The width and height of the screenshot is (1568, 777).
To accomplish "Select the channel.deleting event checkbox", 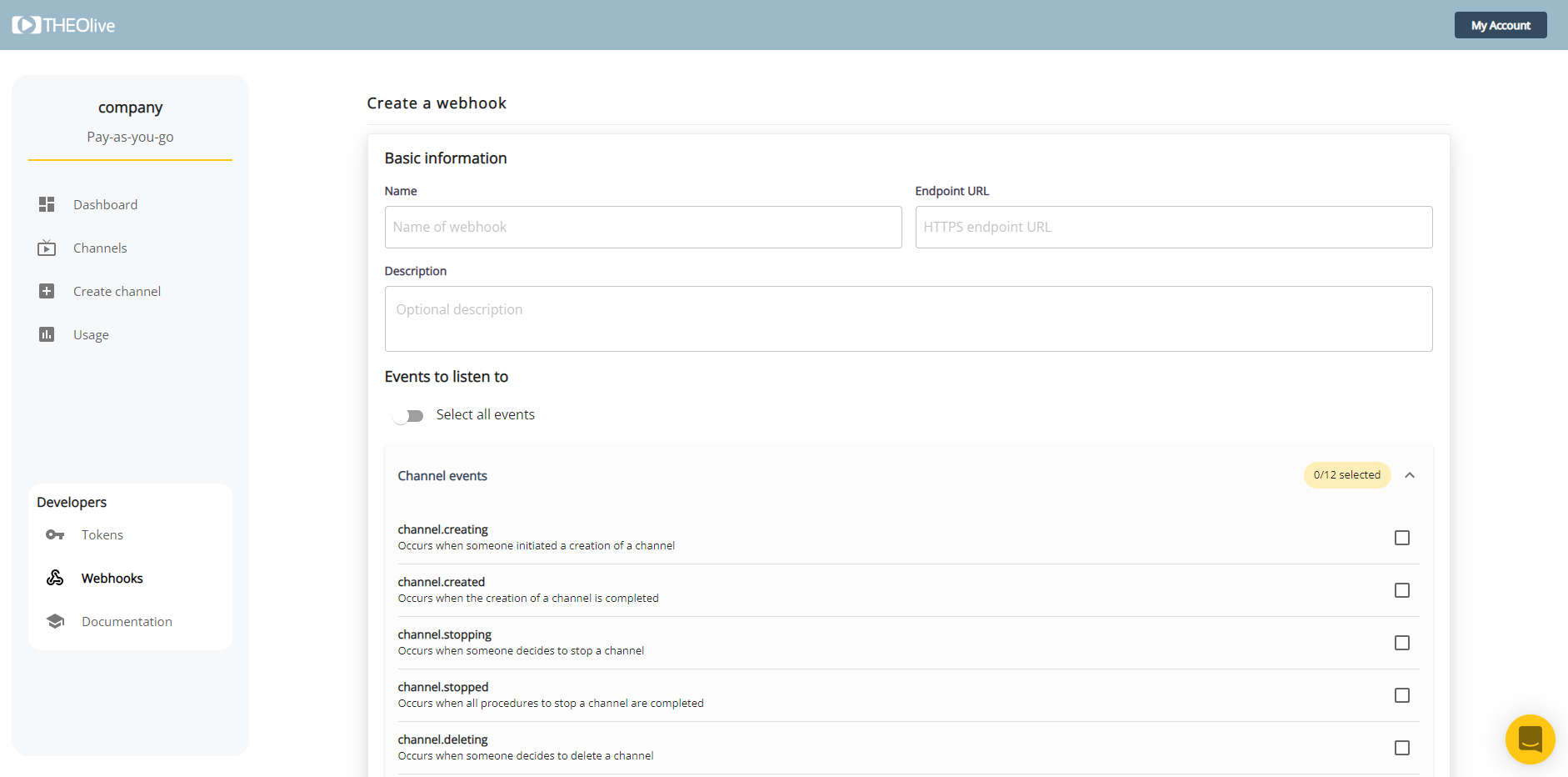I will coord(1402,748).
